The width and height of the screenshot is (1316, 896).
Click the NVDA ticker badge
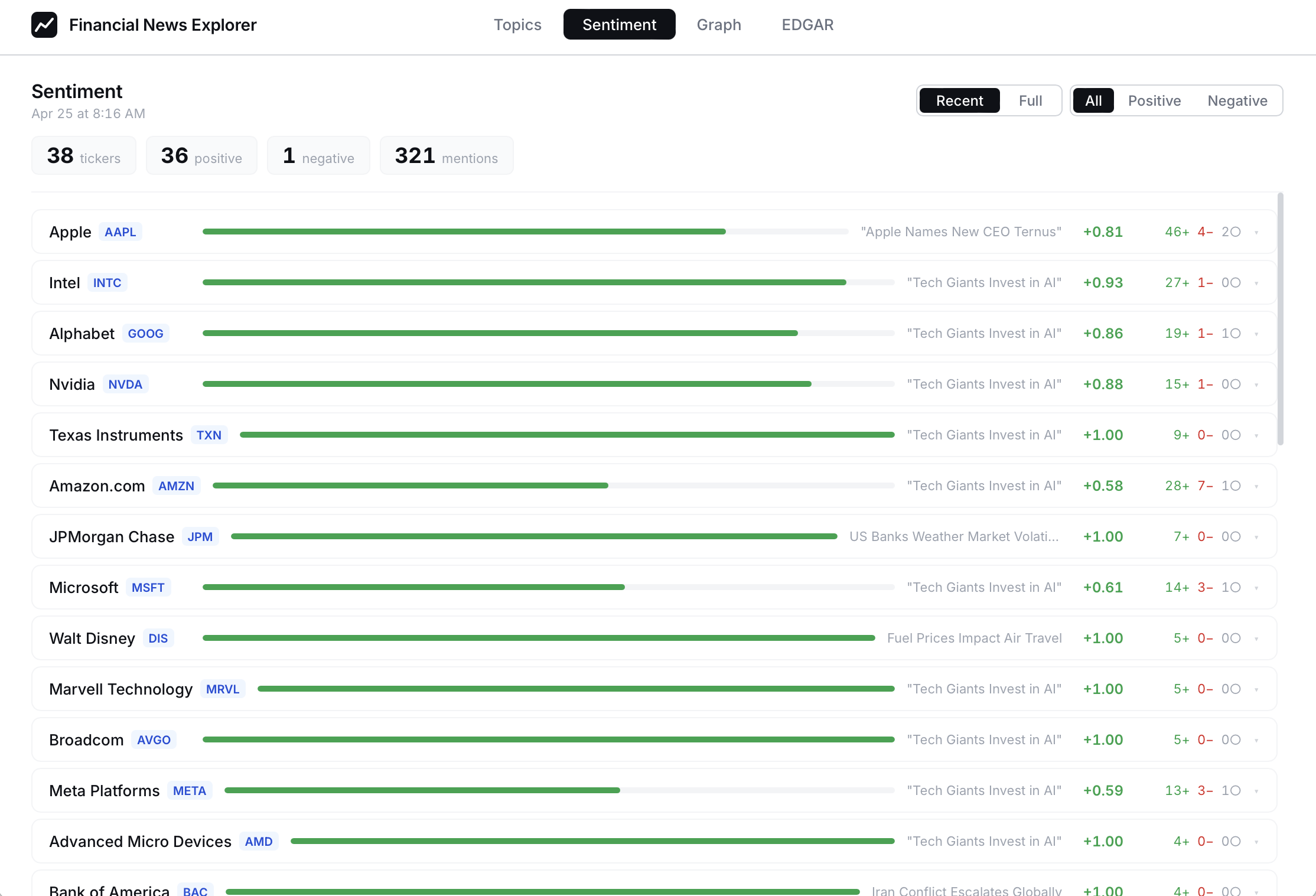coord(125,385)
